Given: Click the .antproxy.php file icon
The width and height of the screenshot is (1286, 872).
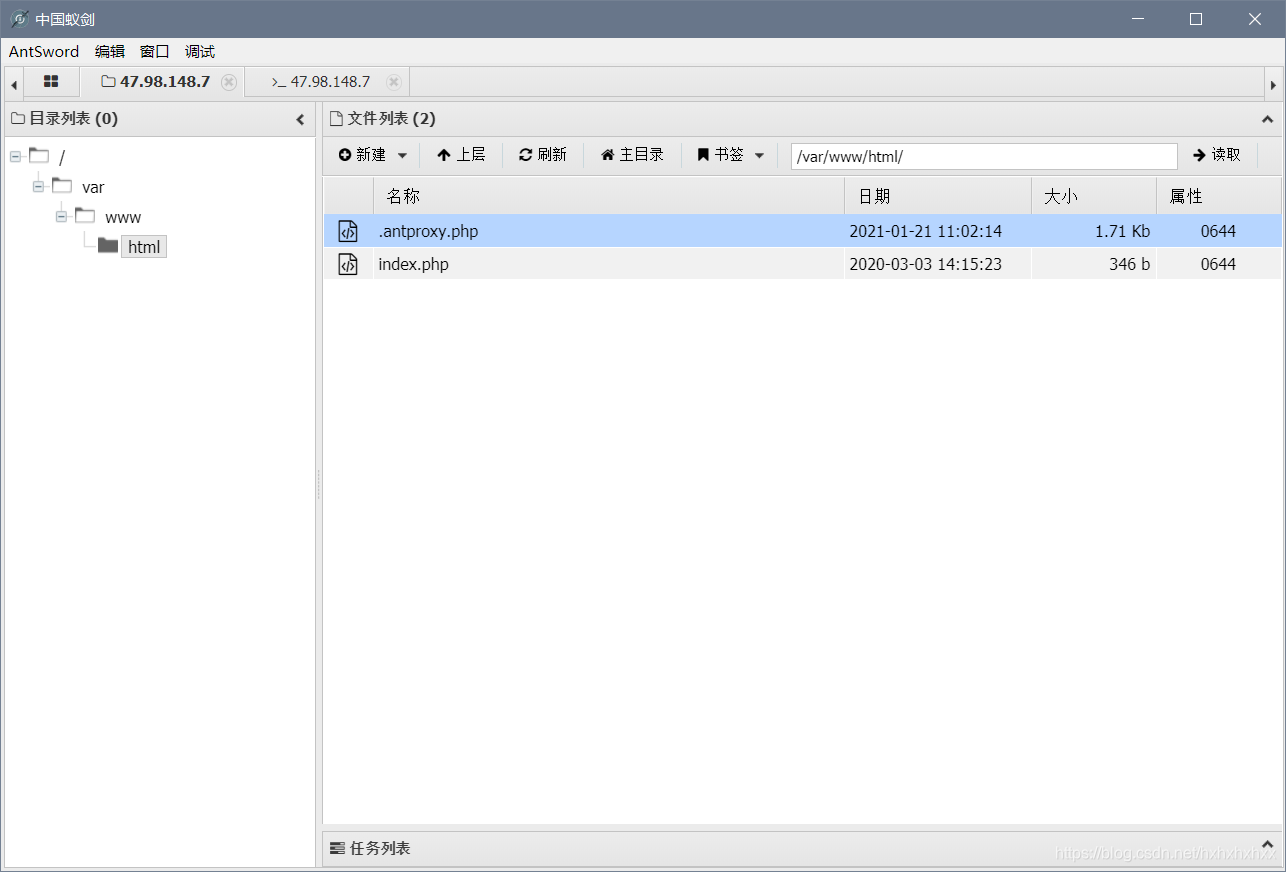Looking at the screenshot, I should 348,231.
